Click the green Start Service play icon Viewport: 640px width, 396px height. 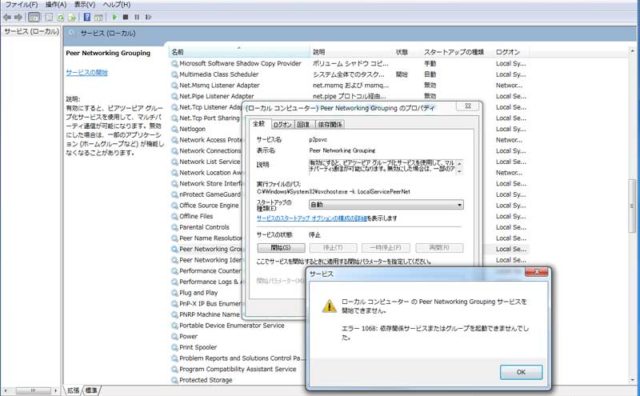click(x=115, y=17)
